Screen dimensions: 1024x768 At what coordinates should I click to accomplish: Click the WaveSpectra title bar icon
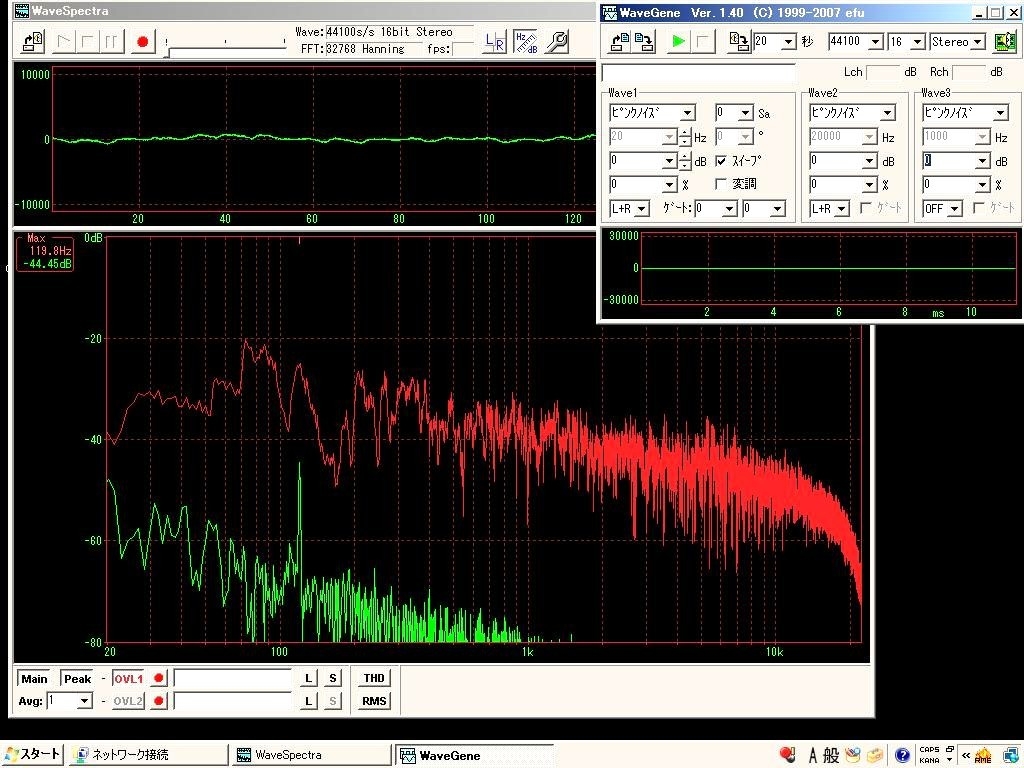(22, 10)
